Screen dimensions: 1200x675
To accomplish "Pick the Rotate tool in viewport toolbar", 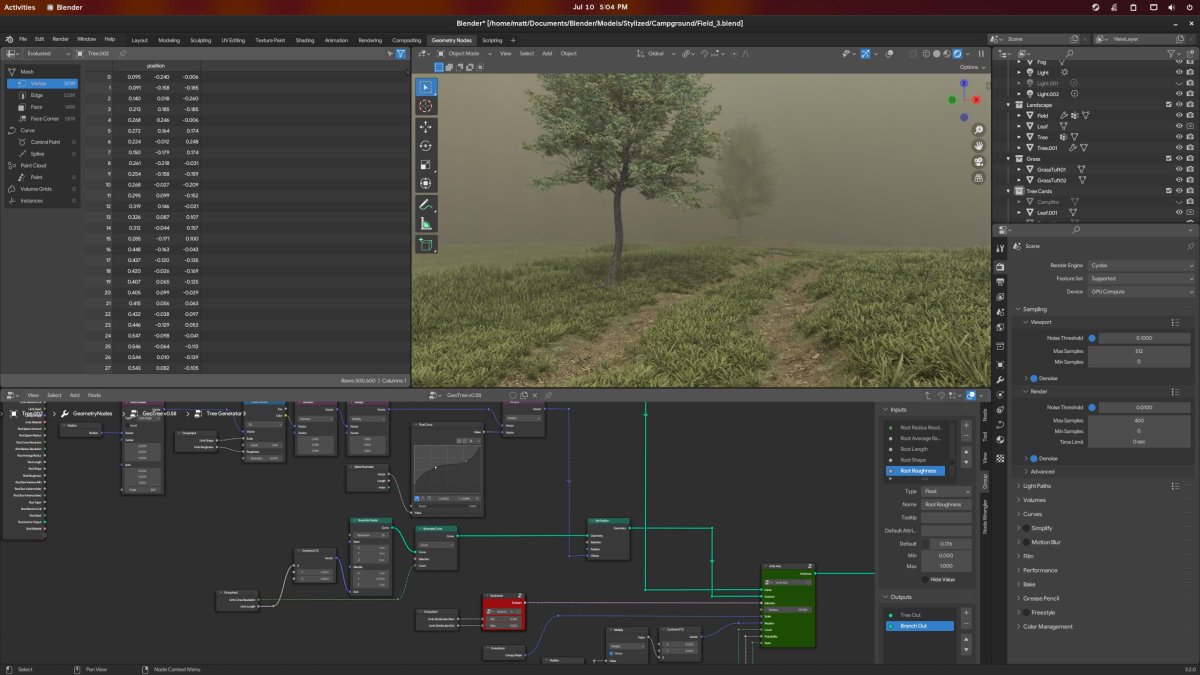I will 425,146.
